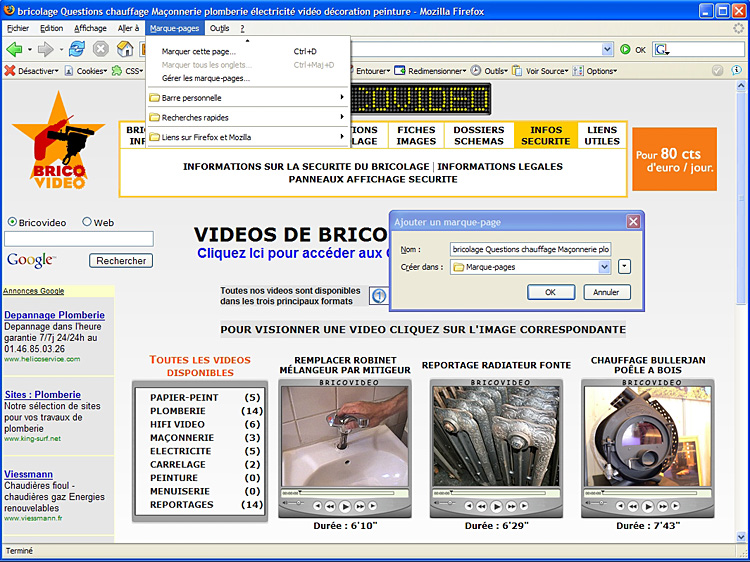Click the Barre personnelle folder icon

coord(154,98)
